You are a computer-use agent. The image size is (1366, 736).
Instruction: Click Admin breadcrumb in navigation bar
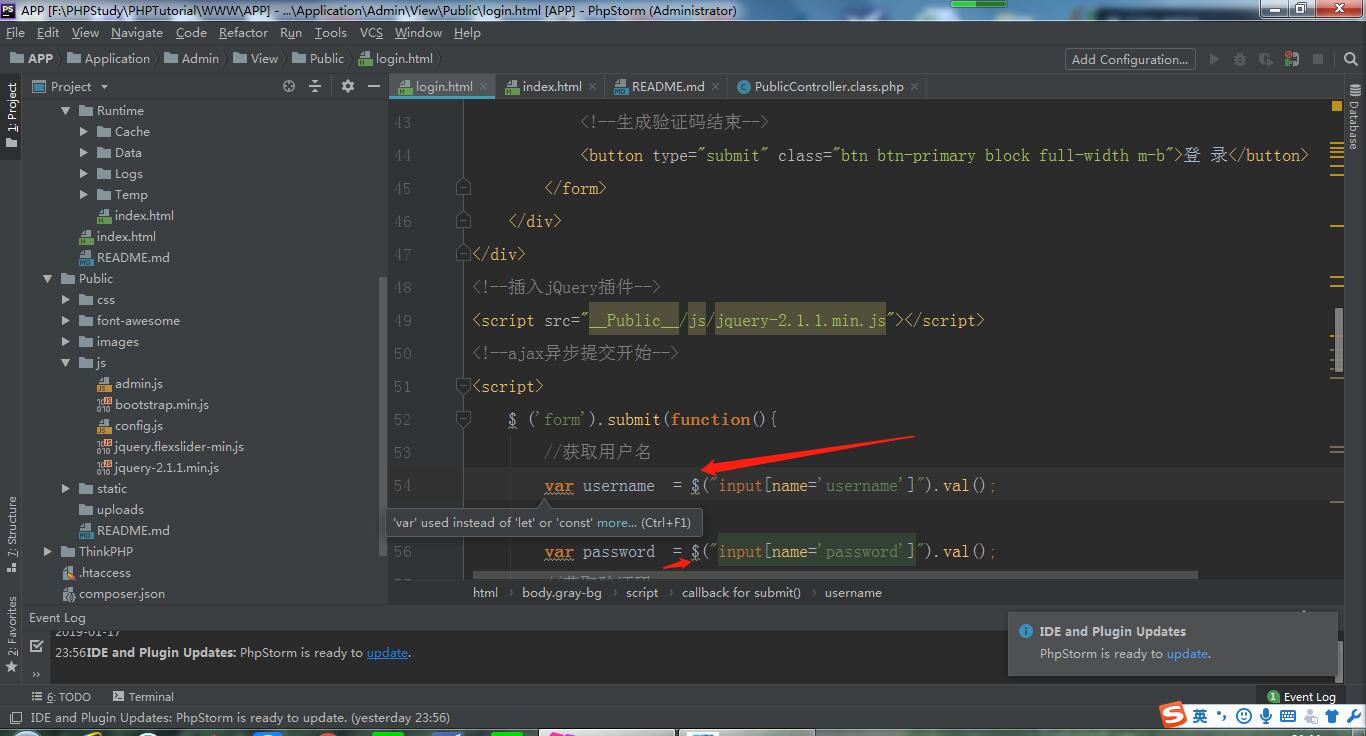[191, 59]
